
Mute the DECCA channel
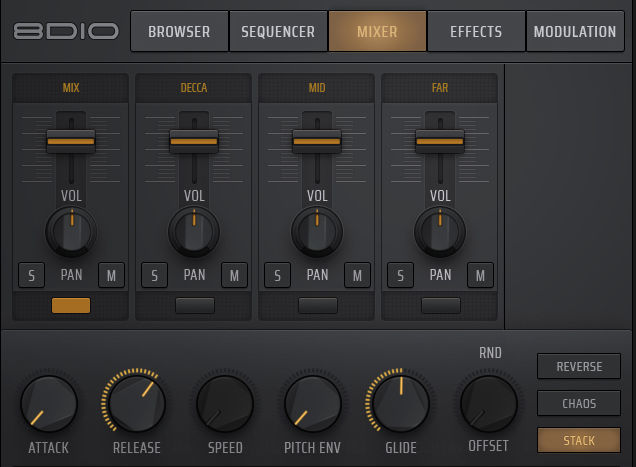pos(234,275)
